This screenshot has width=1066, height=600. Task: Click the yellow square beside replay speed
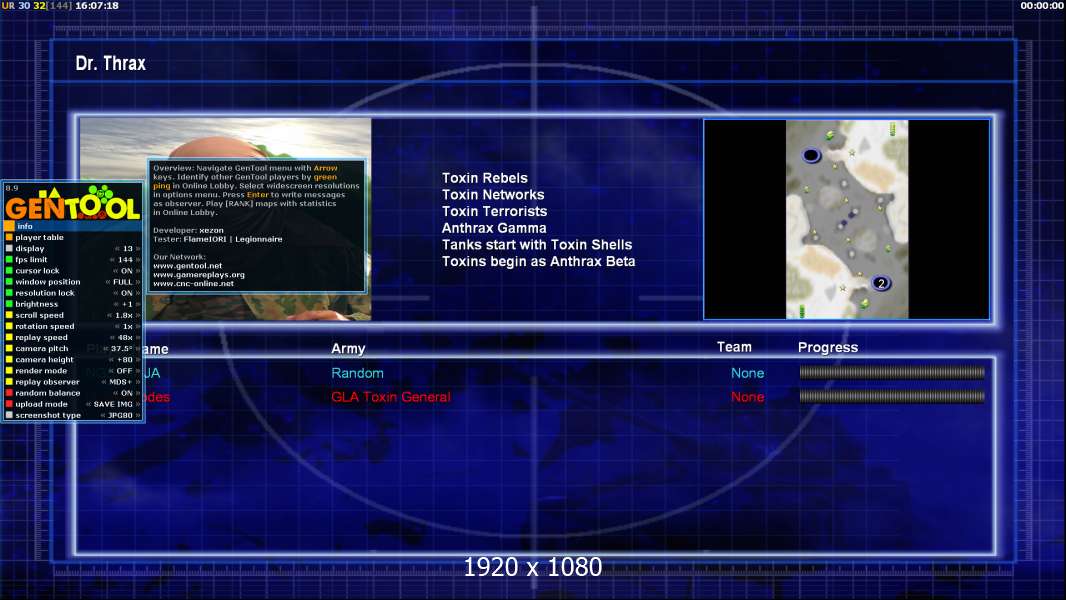pyautogui.click(x=9, y=337)
